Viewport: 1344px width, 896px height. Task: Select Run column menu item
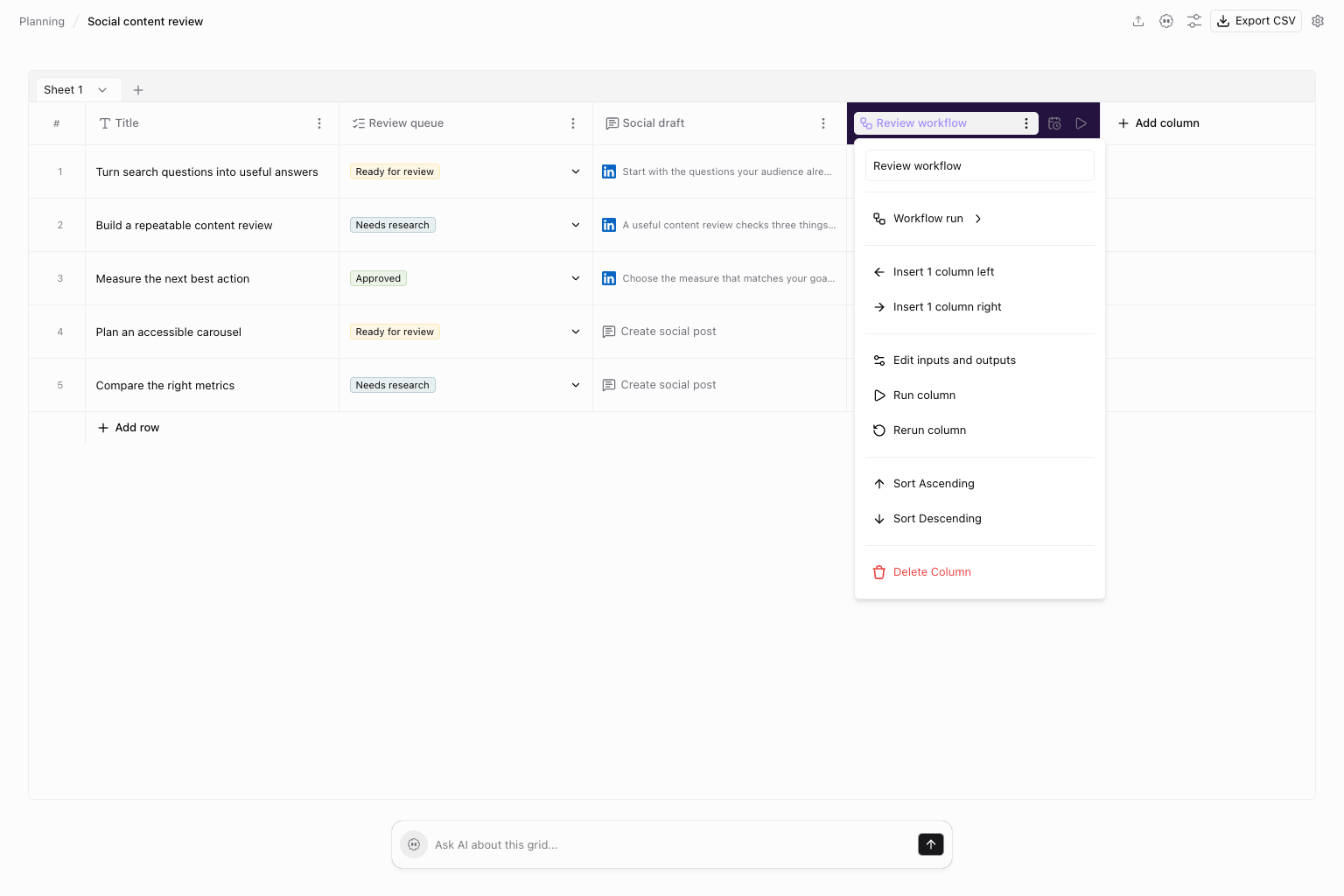[979, 395]
